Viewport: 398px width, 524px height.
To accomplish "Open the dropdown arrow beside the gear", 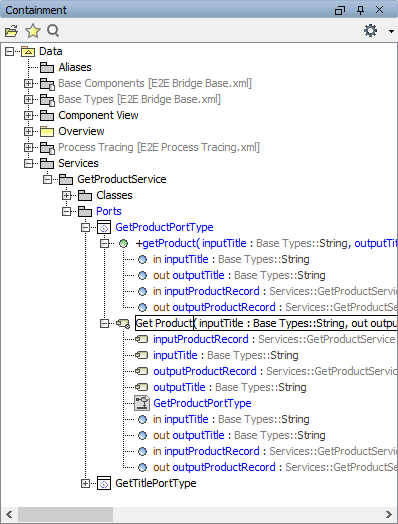I will click(391, 31).
